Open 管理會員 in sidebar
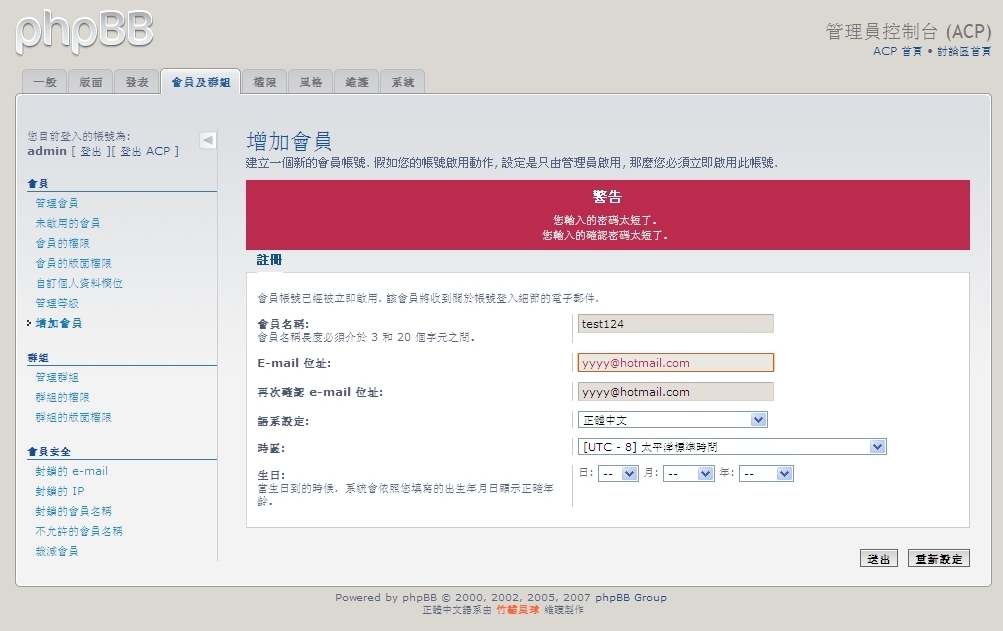Screen dimensions: 1003x631 click(57, 203)
